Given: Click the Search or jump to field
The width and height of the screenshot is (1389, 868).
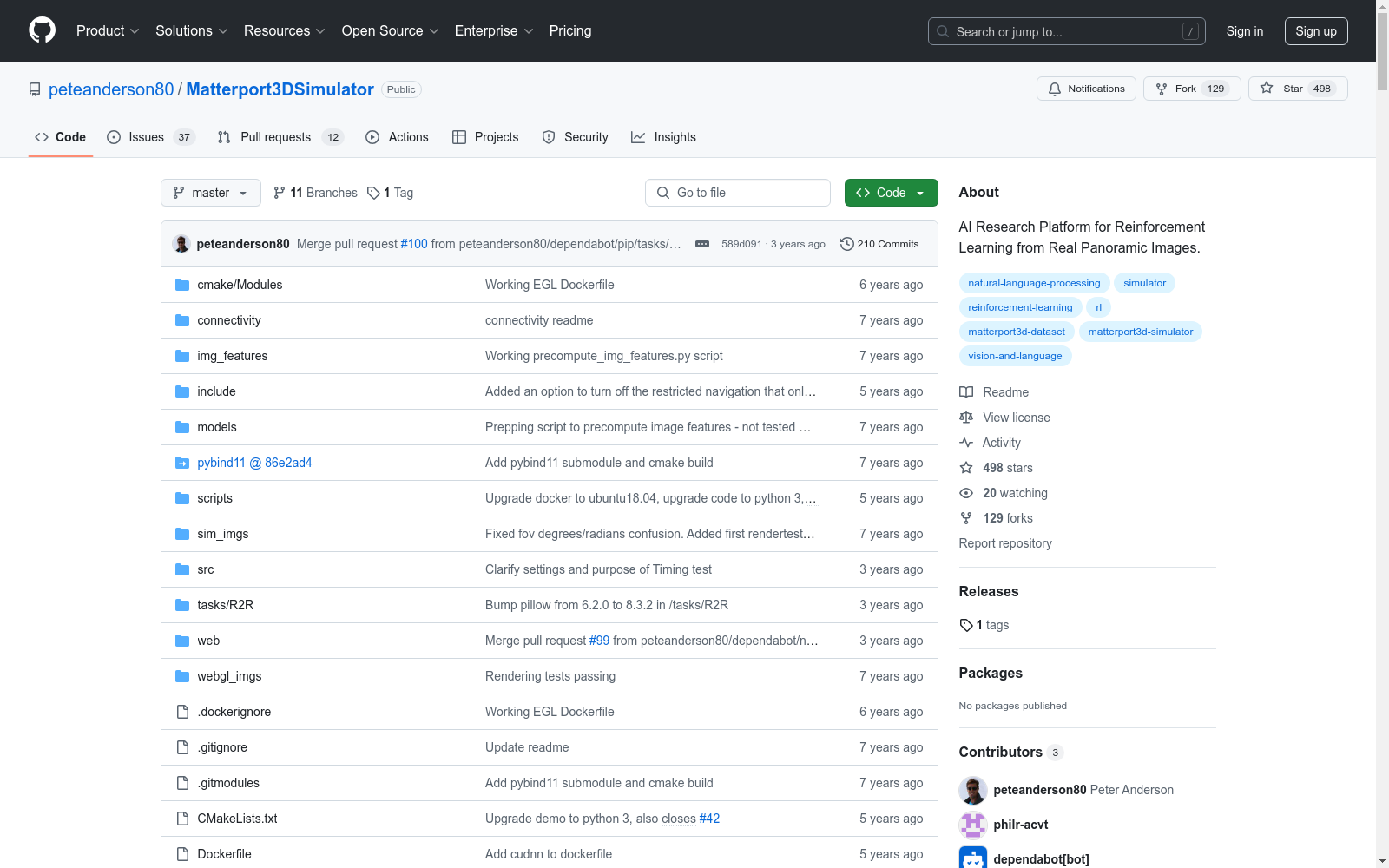Looking at the screenshot, I should coord(1067,31).
